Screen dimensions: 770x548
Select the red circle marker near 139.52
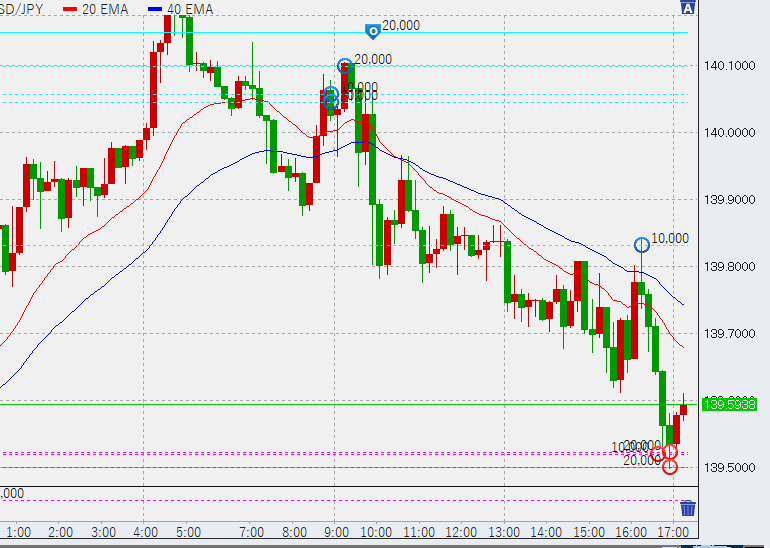click(x=670, y=452)
